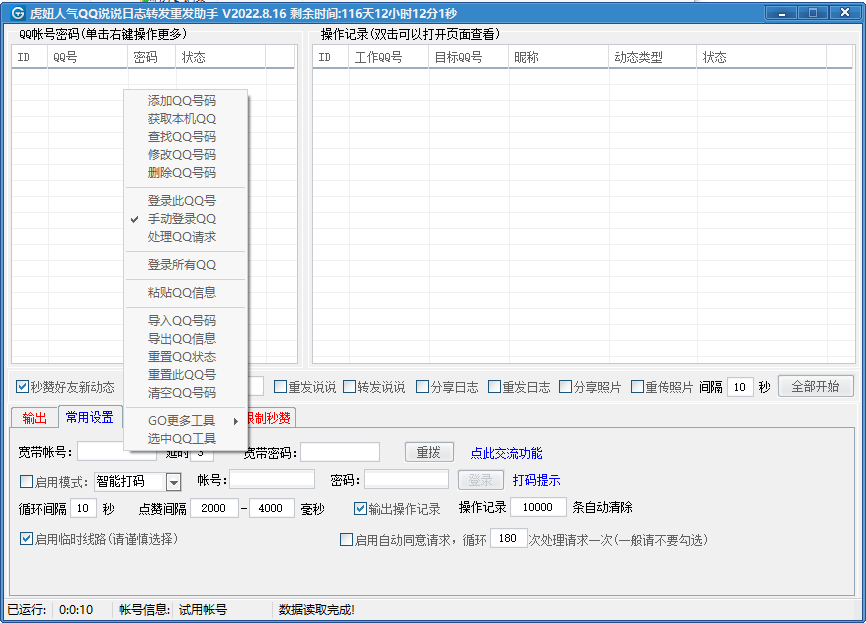Close the QQ assistant window
Image resolution: width=866 pixels, height=623 pixels.
(x=844, y=13)
